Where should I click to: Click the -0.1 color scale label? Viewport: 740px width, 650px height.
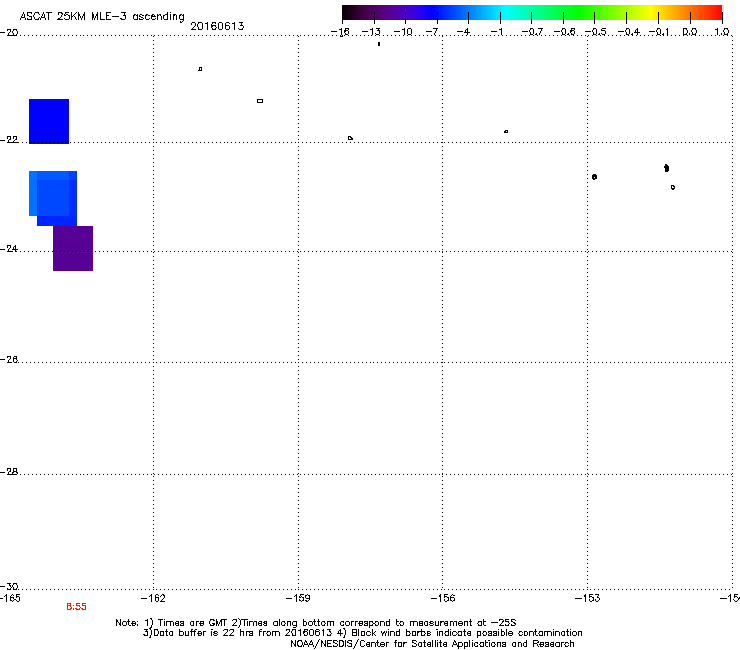[659, 32]
